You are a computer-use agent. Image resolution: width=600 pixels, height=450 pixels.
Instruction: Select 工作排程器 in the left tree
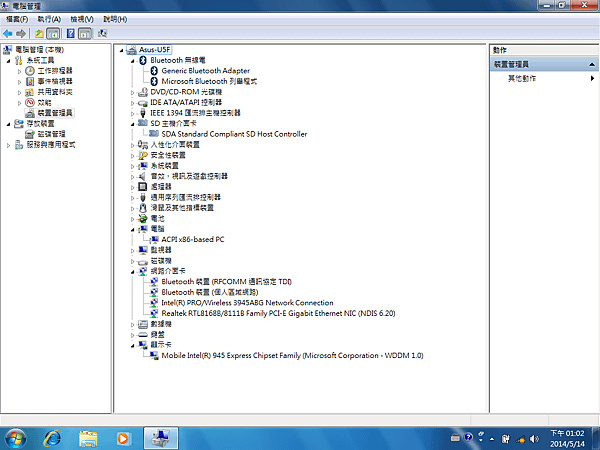[55, 71]
